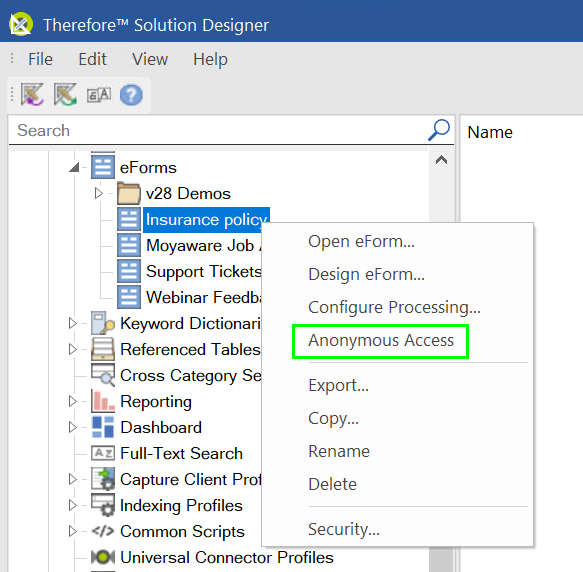Expand the Common Scripts node
This screenshot has height=572, width=583.
click(x=73, y=531)
